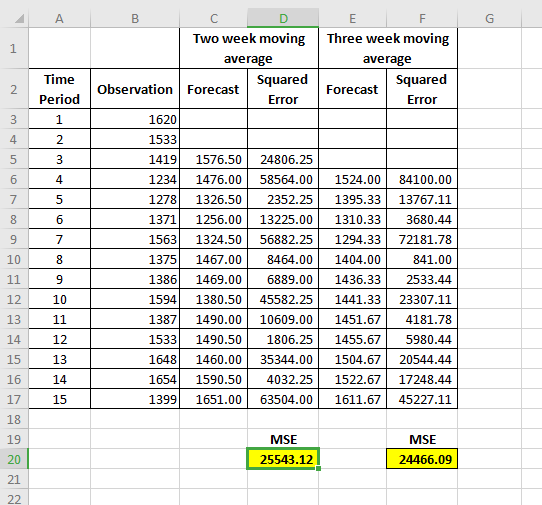Click the MSE label in column D

(283, 439)
